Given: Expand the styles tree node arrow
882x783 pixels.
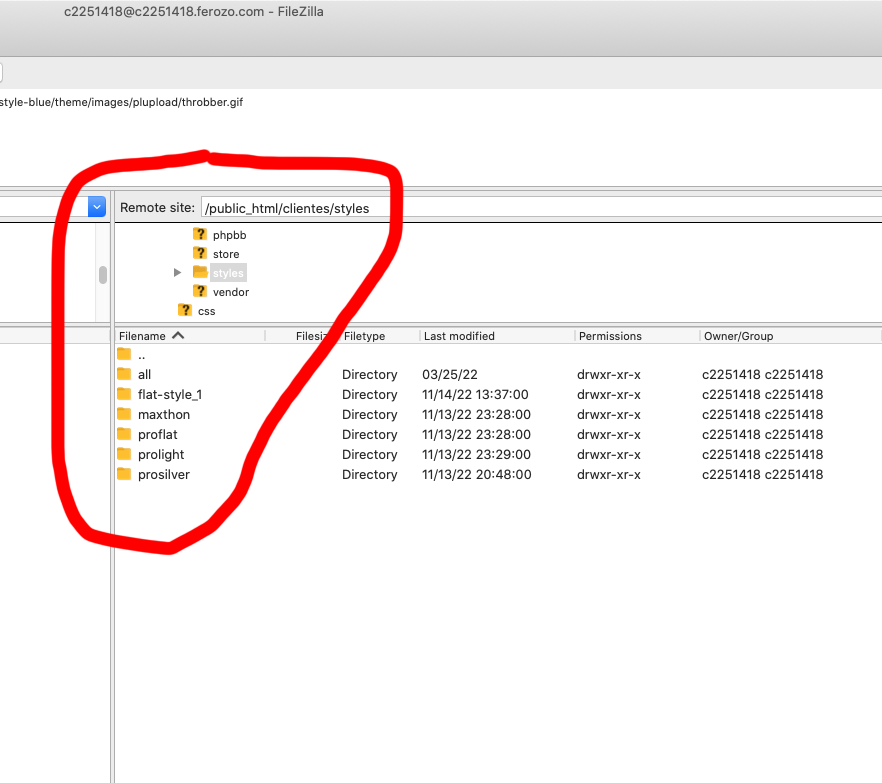Looking at the screenshot, I should [178, 272].
